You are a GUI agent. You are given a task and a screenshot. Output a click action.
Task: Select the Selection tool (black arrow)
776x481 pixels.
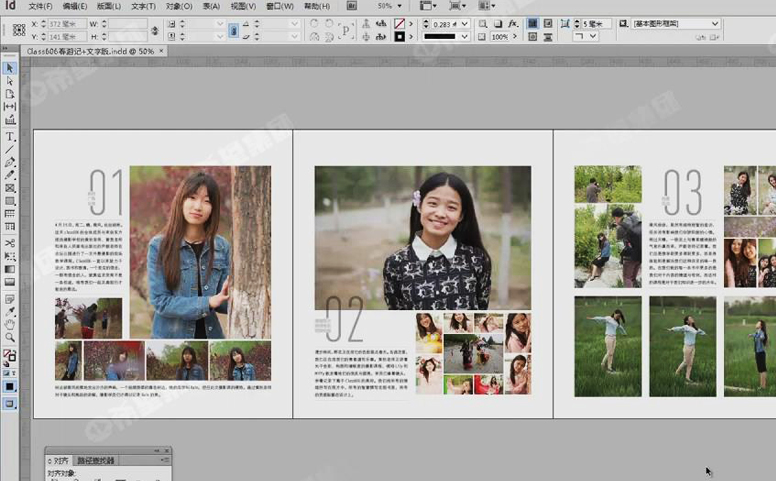coord(10,68)
